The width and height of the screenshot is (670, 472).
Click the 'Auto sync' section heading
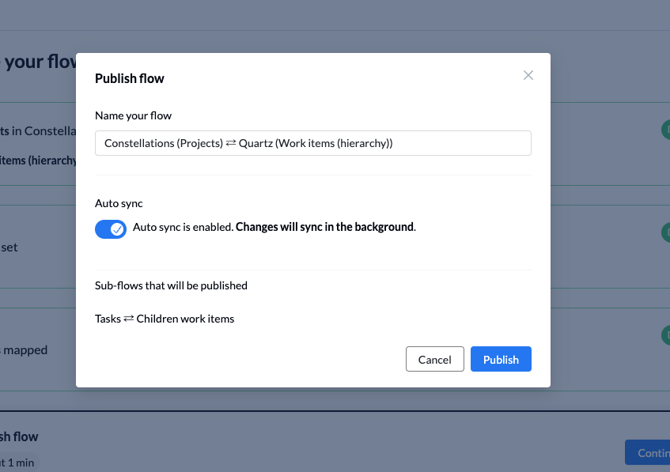(119, 203)
